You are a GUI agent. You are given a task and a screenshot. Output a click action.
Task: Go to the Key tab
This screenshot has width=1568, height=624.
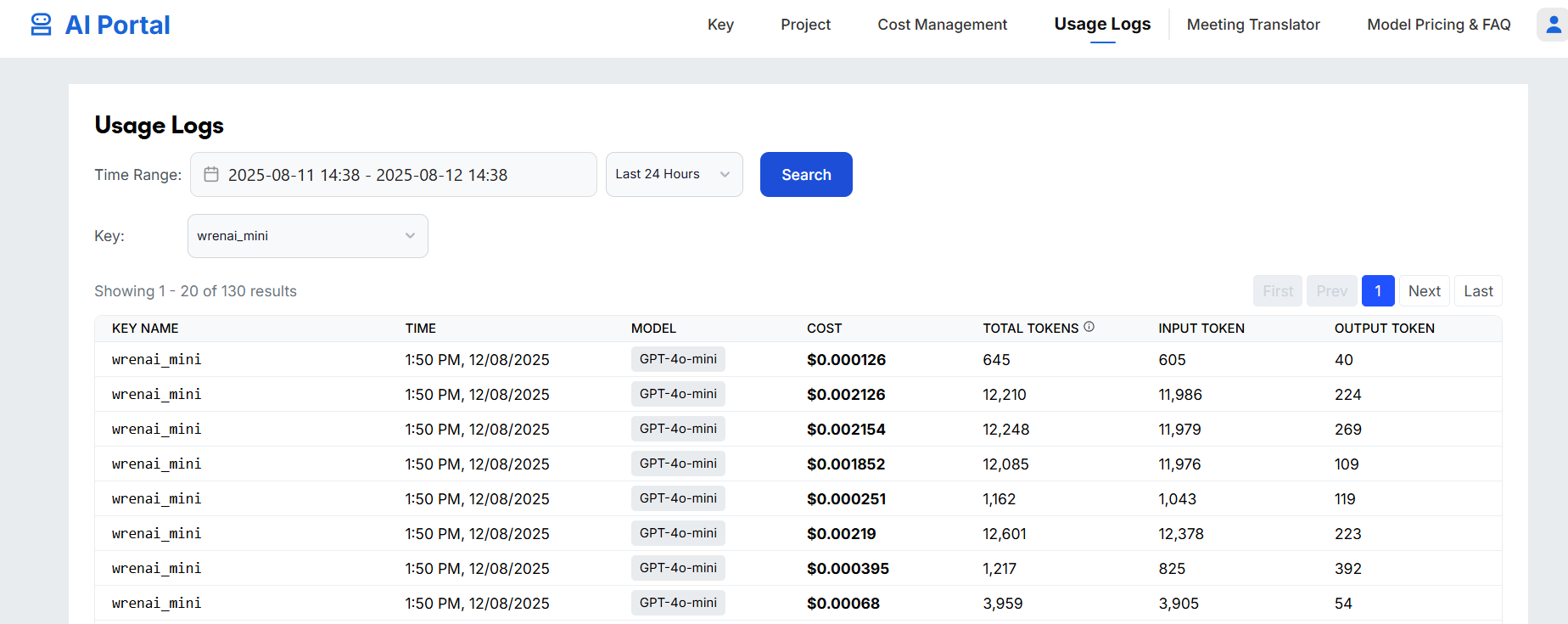click(x=720, y=25)
